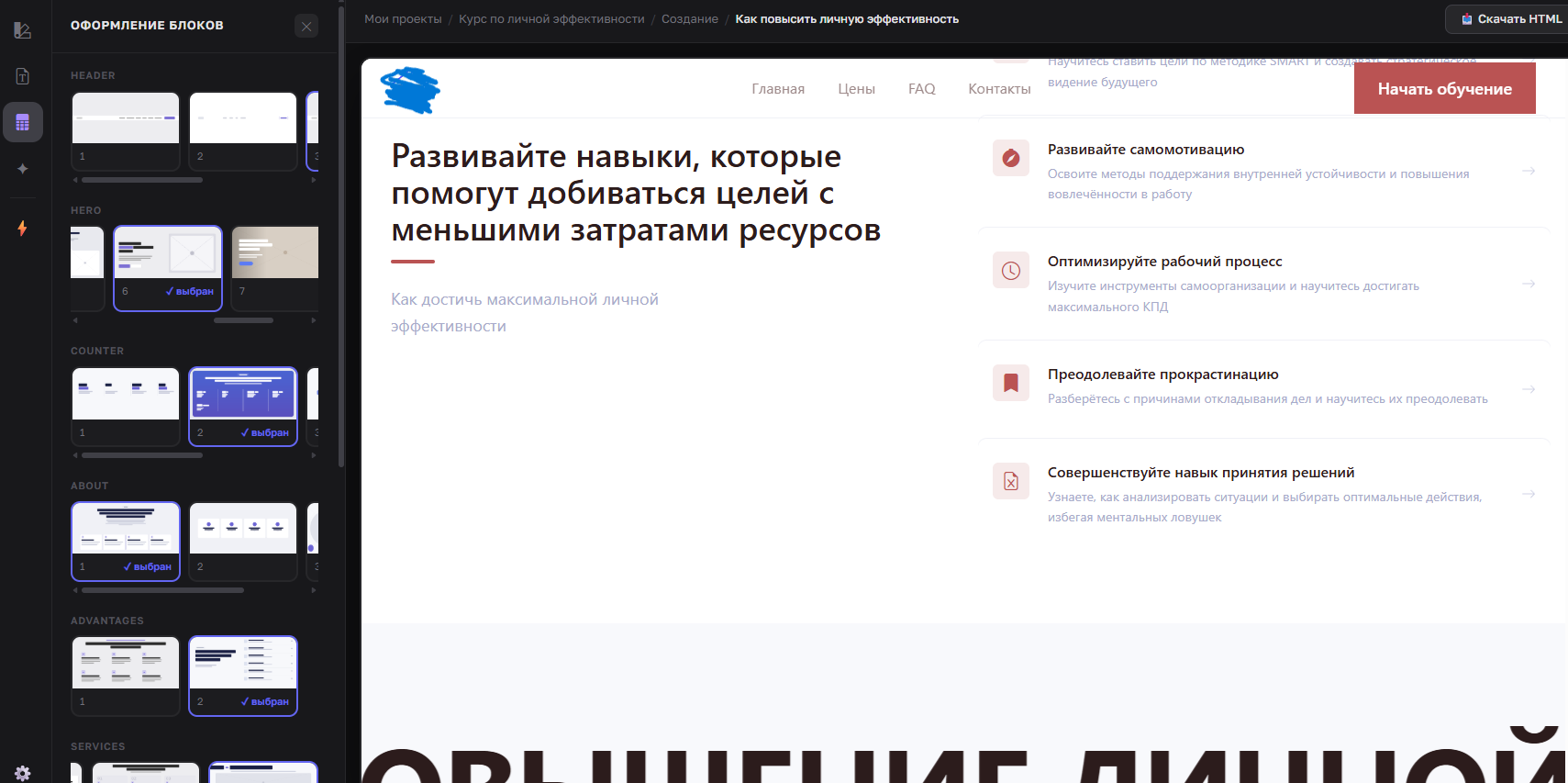Click arrow on Развивайте самомотивацию row

point(1529,171)
